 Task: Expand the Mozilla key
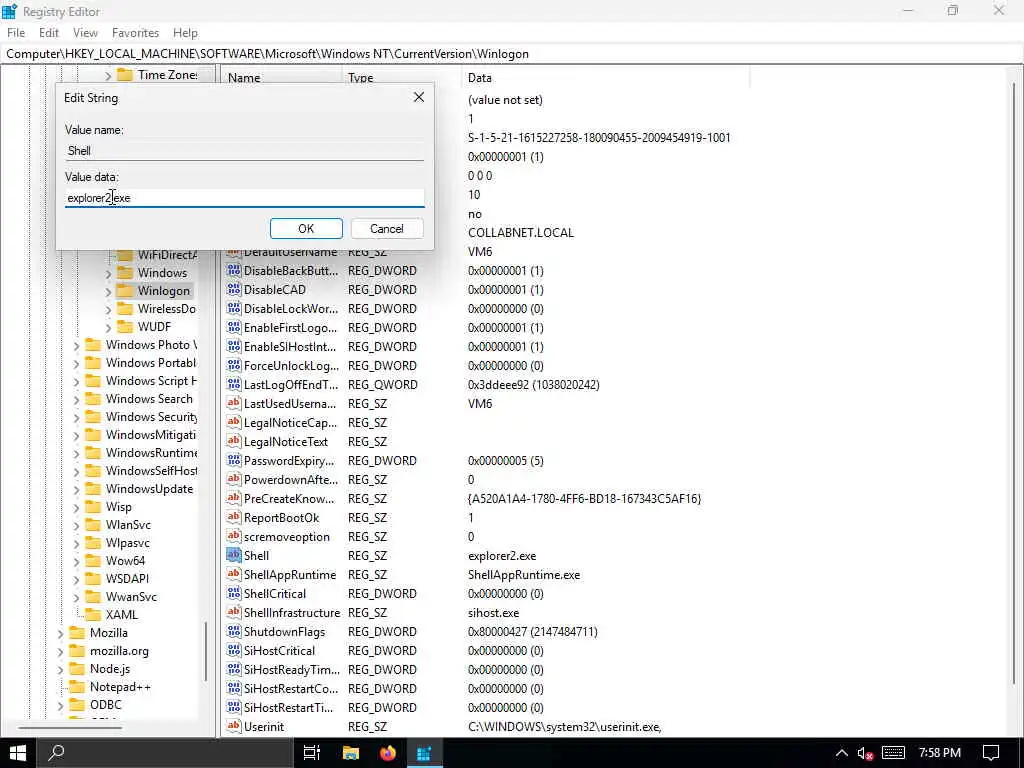61,633
